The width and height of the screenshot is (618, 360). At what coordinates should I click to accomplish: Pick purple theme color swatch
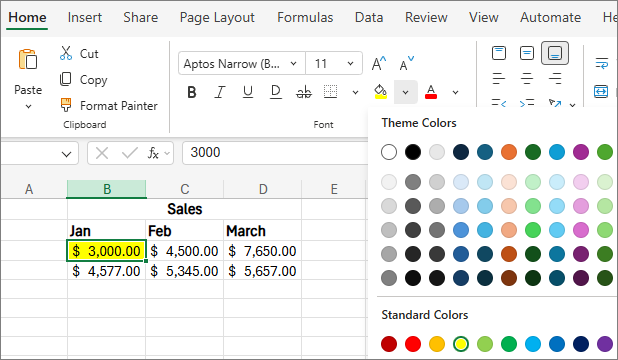tap(581, 152)
